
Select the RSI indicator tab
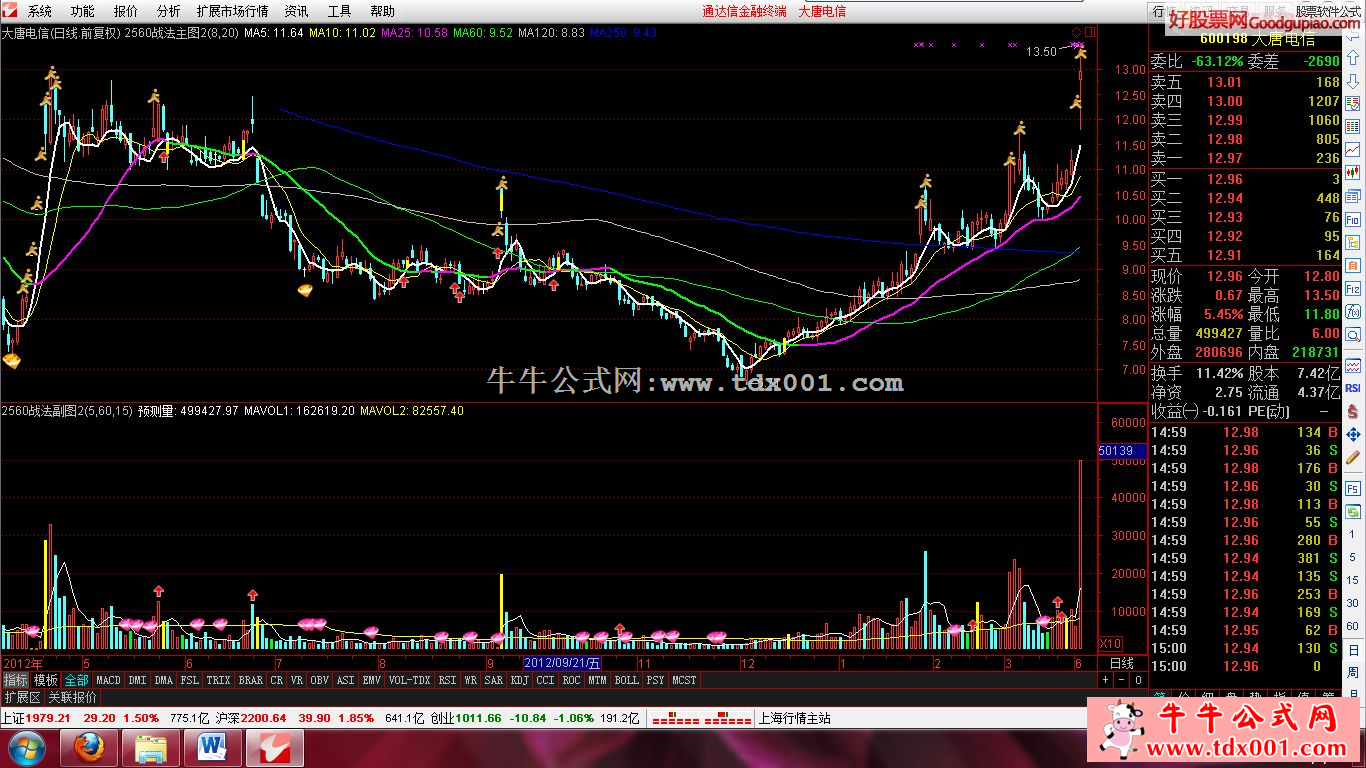(446, 680)
